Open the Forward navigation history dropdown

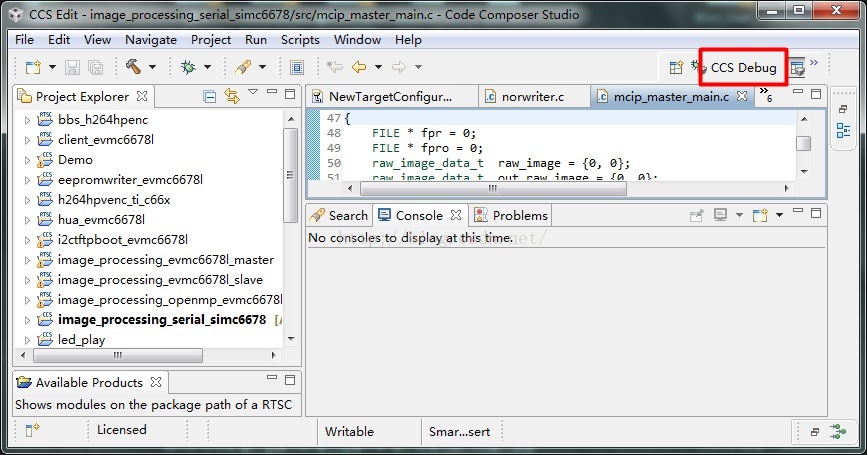pyautogui.click(x=418, y=67)
